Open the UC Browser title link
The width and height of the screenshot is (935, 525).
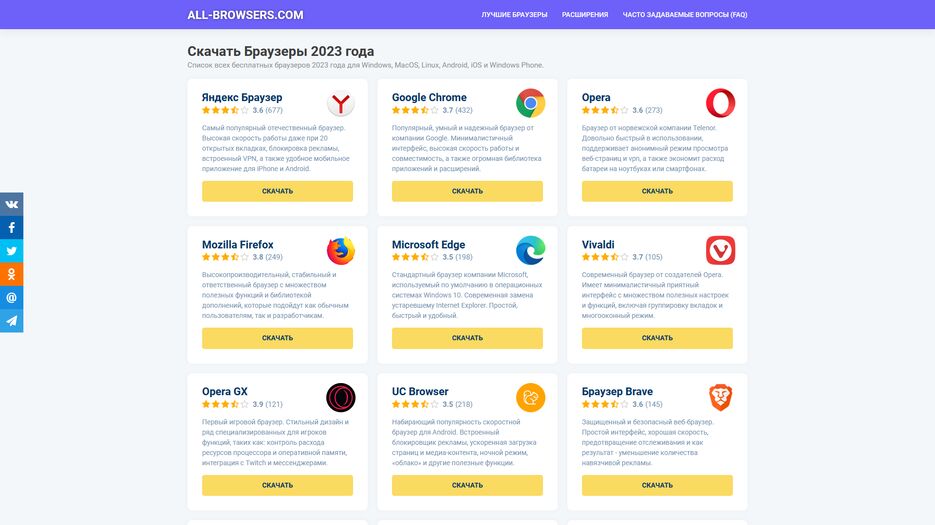[420, 391]
